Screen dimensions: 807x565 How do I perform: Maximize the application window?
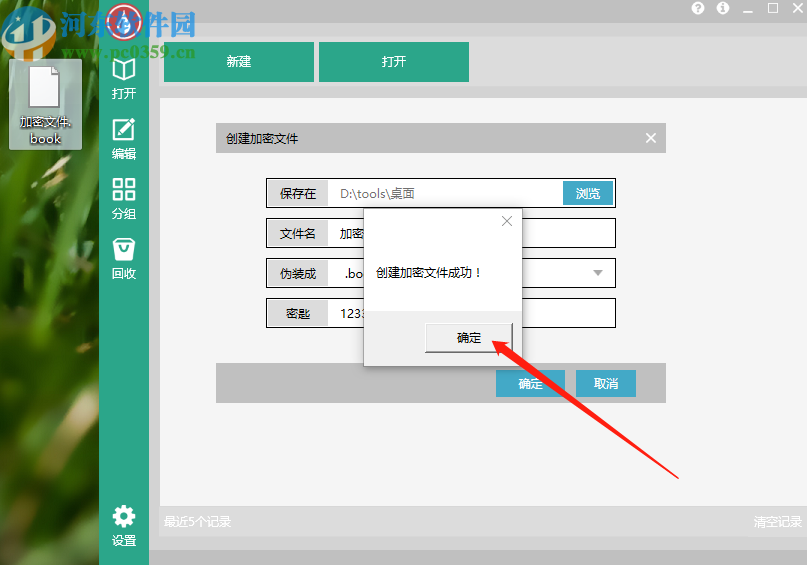(x=773, y=8)
